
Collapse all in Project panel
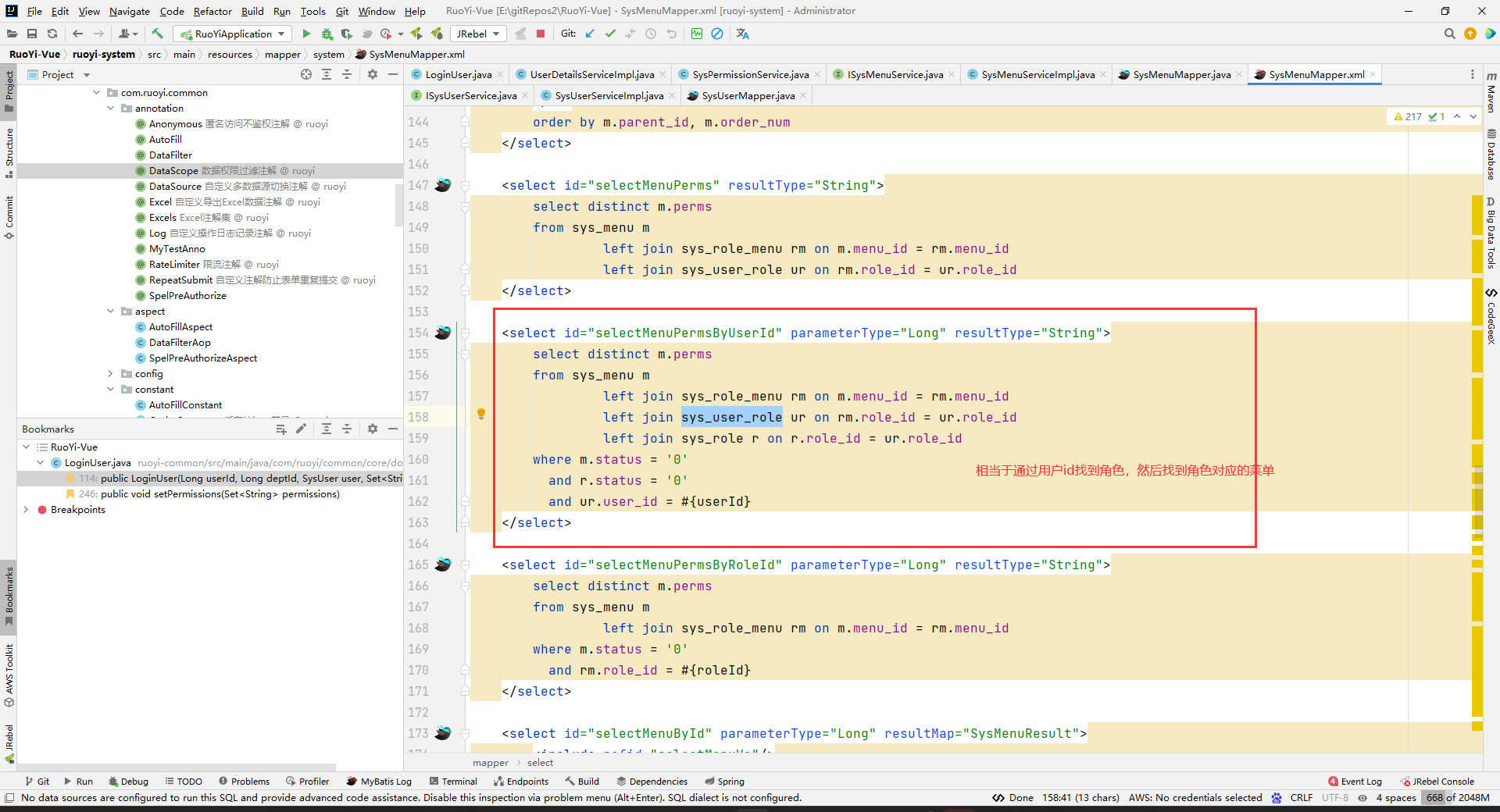pyautogui.click(x=347, y=74)
